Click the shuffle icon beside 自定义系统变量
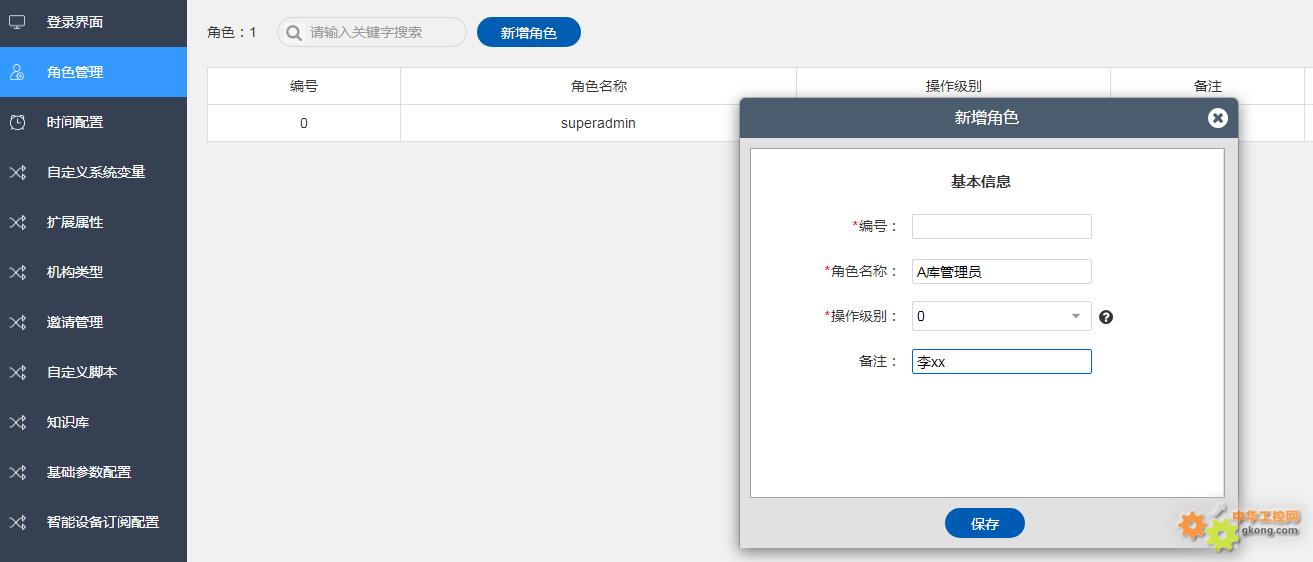The width and height of the screenshot is (1313, 562). 17,172
